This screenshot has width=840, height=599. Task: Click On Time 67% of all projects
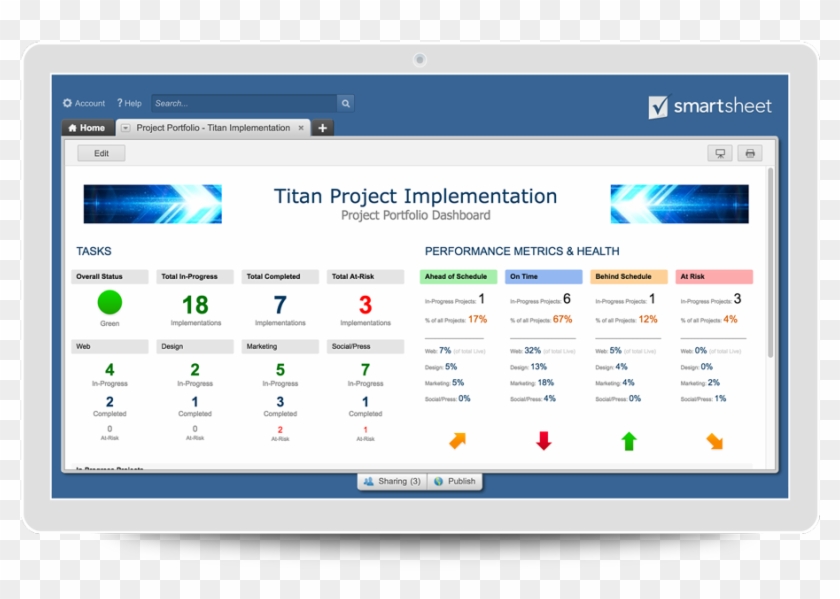pyautogui.click(x=562, y=319)
